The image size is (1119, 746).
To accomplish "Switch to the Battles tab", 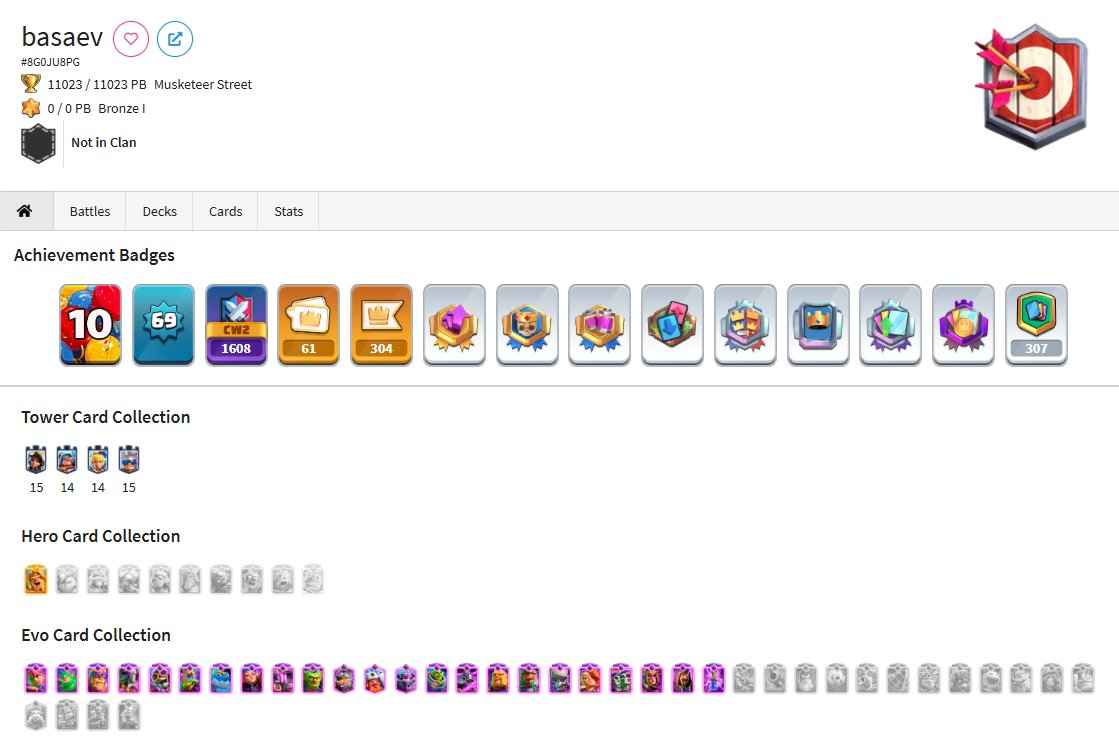I will [x=90, y=211].
